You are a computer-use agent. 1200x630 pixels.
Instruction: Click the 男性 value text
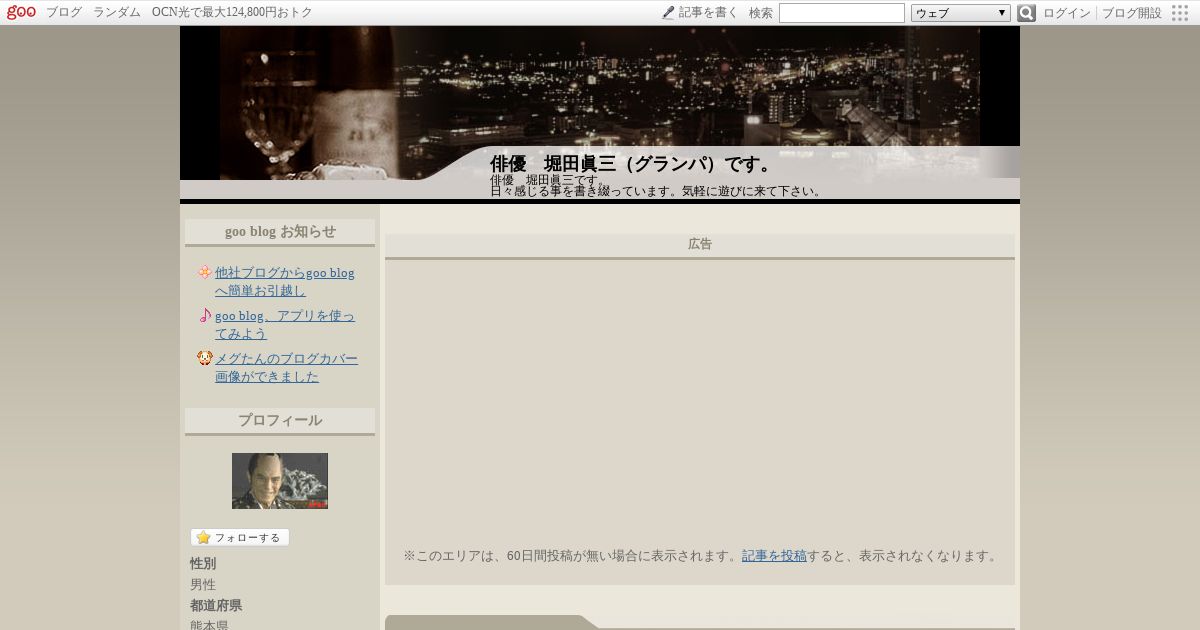tap(203, 584)
